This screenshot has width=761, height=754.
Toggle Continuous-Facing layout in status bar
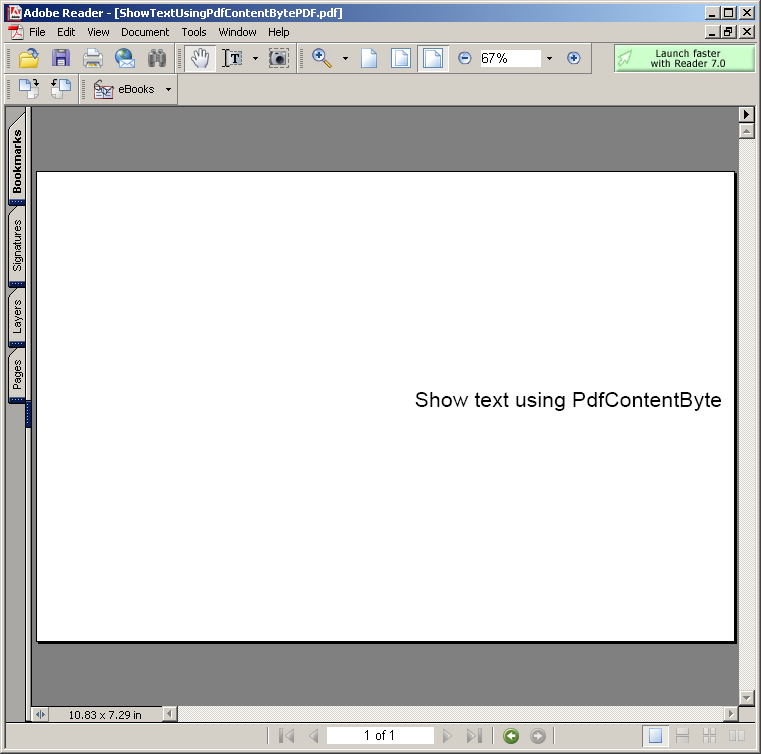pos(710,736)
